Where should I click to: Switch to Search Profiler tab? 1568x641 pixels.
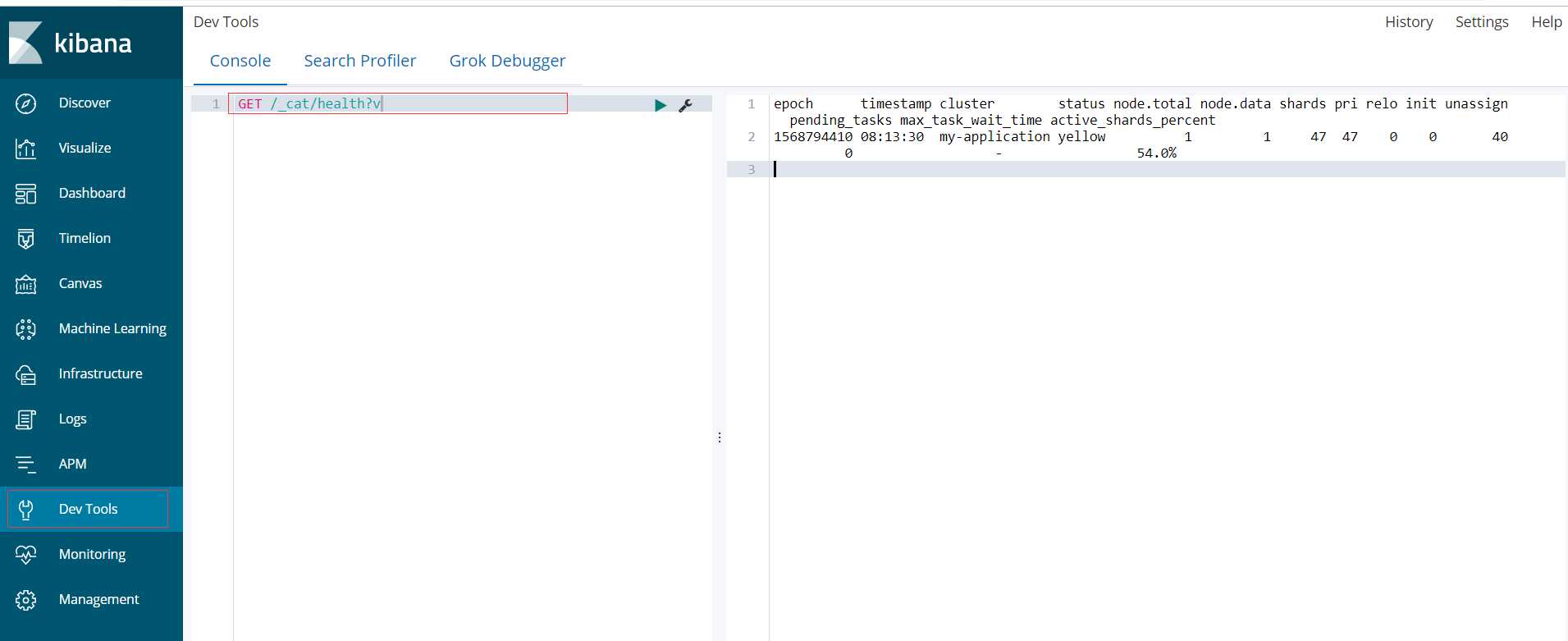click(x=360, y=61)
